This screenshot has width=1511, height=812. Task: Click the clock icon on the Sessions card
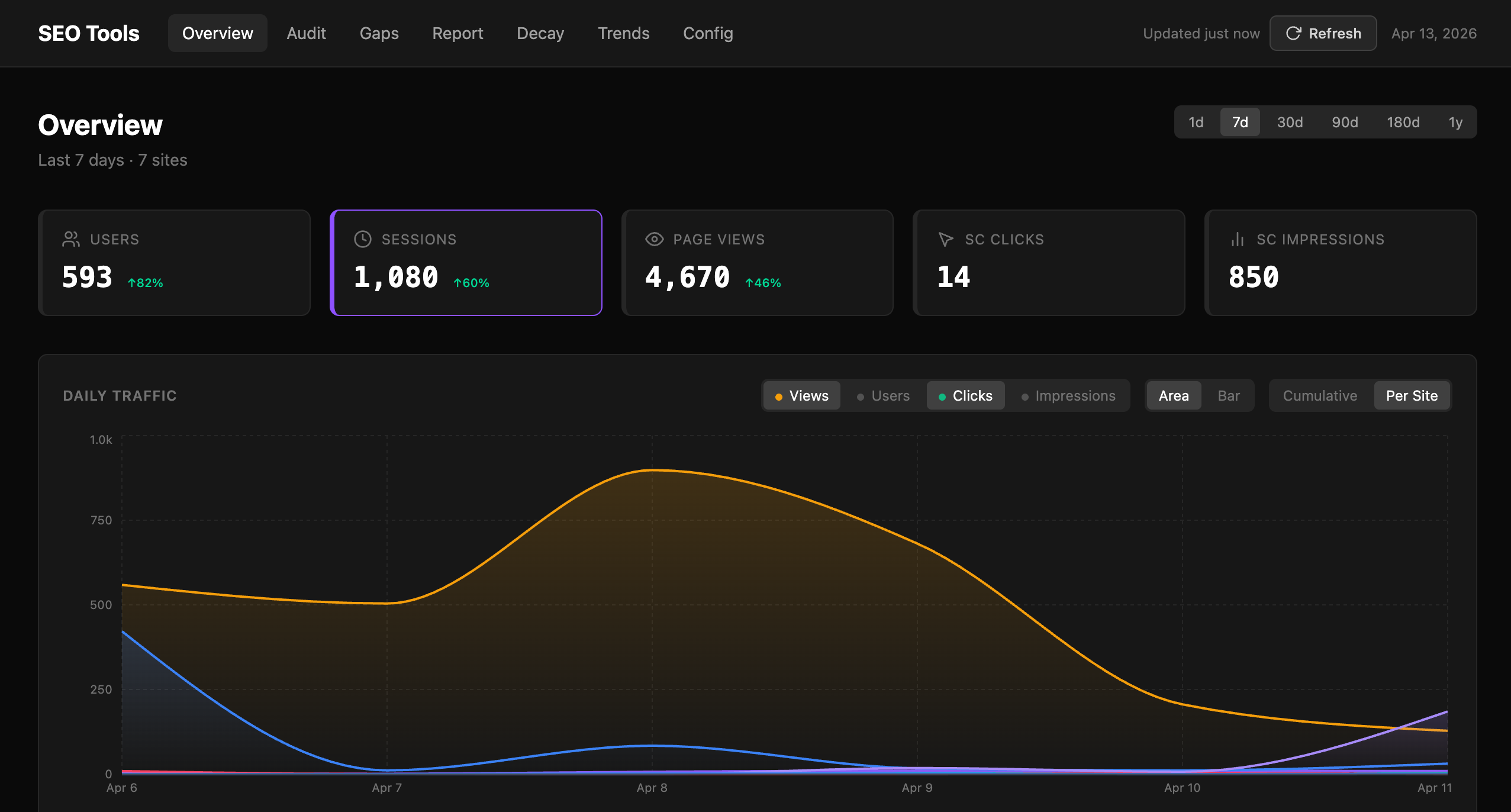coord(362,239)
